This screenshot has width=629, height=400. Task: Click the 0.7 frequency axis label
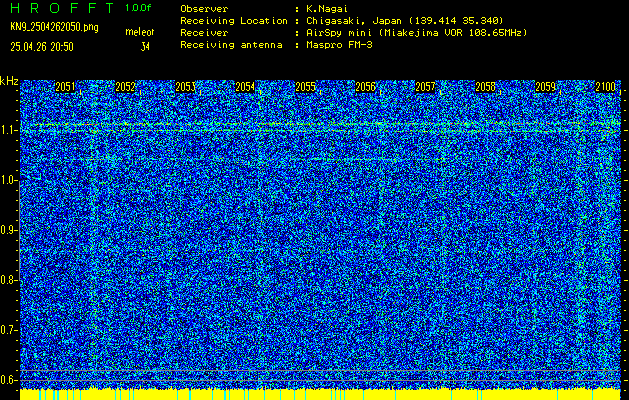coord(7,330)
